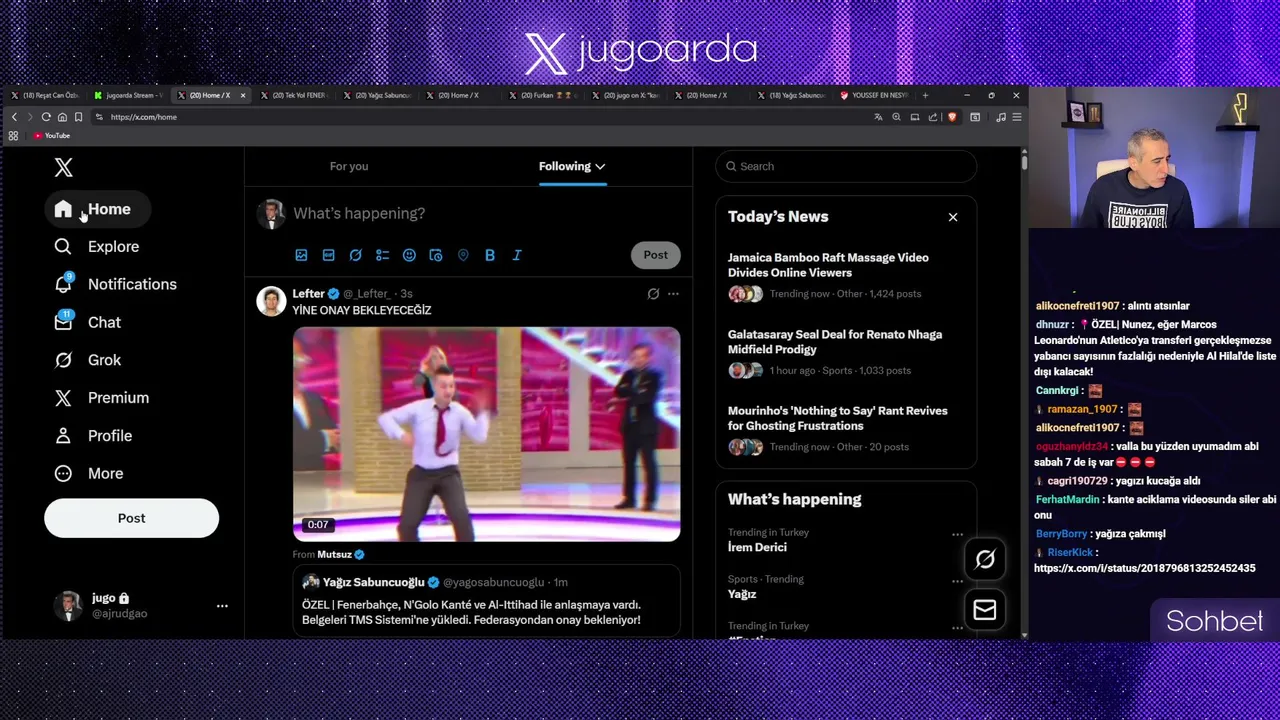
Task: Open Grok from the sidebar
Action: pyautogui.click(x=88, y=360)
